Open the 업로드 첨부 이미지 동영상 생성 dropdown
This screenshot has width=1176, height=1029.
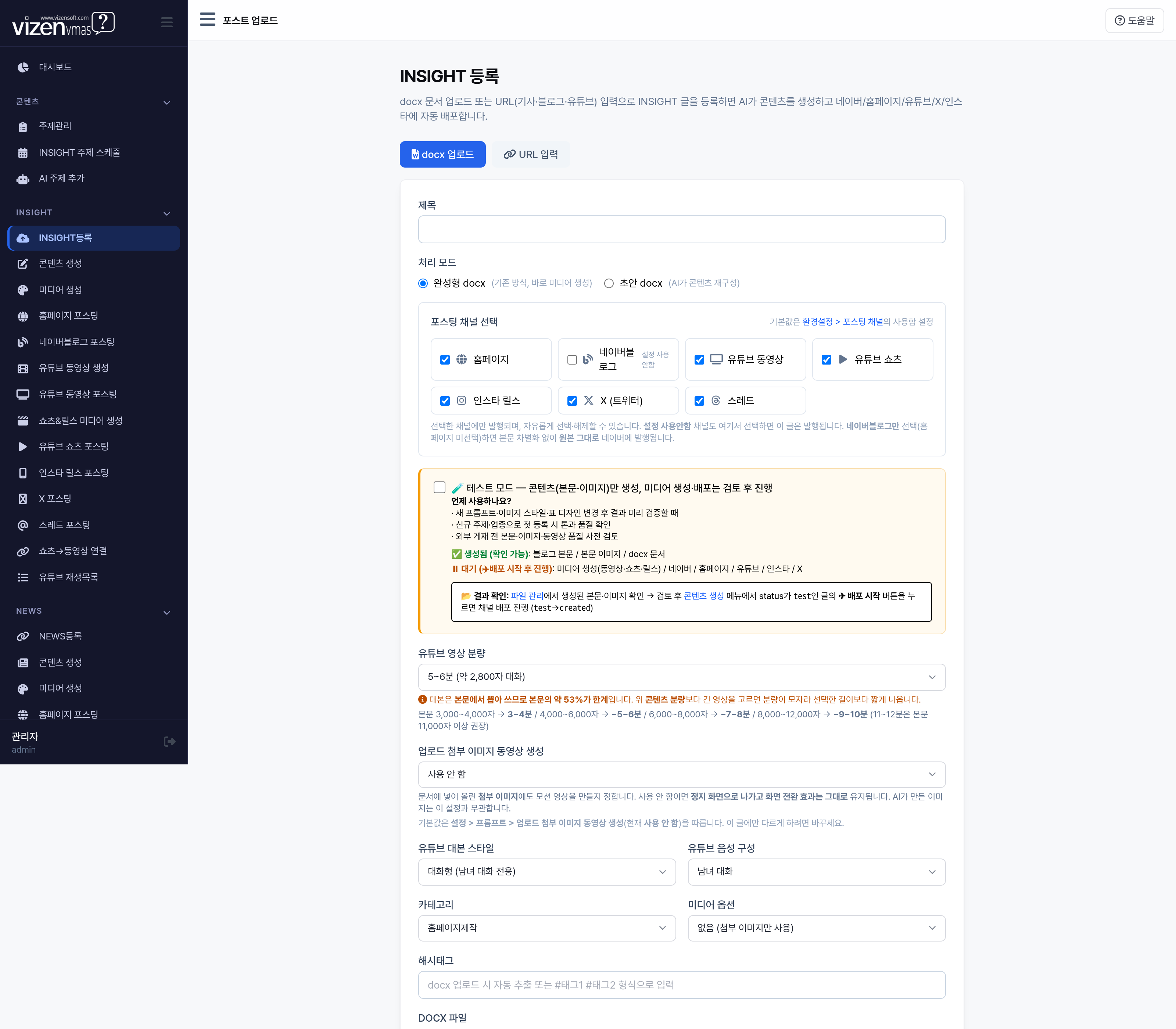point(682,775)
